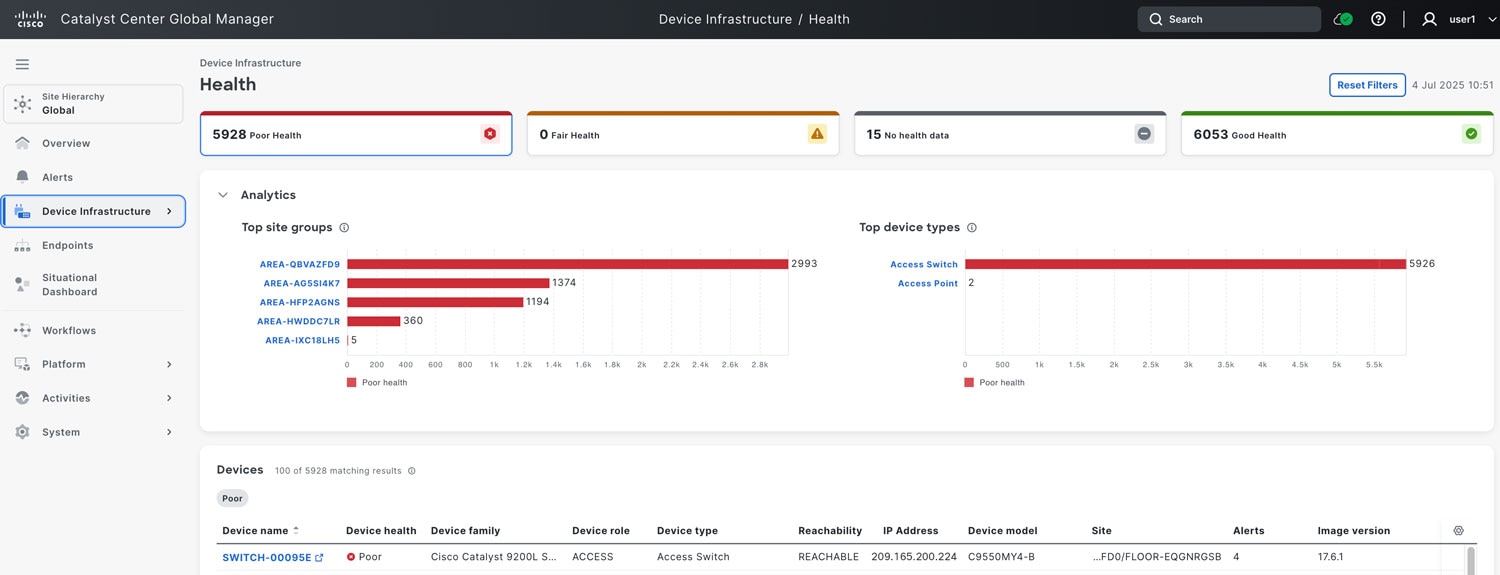
Task: Click the Poor filter chip
Action: click(x=232, y=498)
